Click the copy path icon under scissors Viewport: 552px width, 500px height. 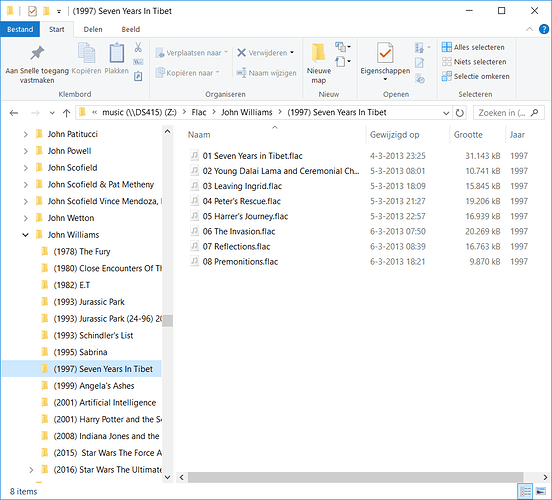138,62
